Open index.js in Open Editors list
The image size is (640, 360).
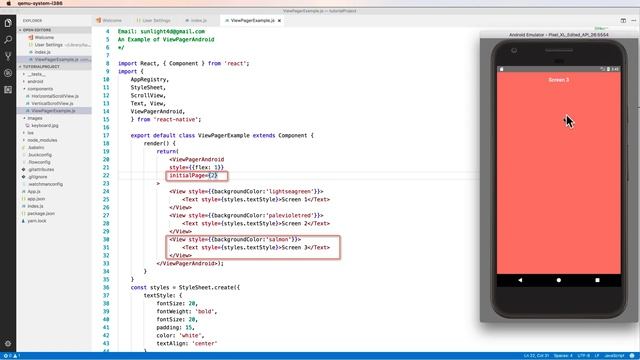(x=42, y=52)
